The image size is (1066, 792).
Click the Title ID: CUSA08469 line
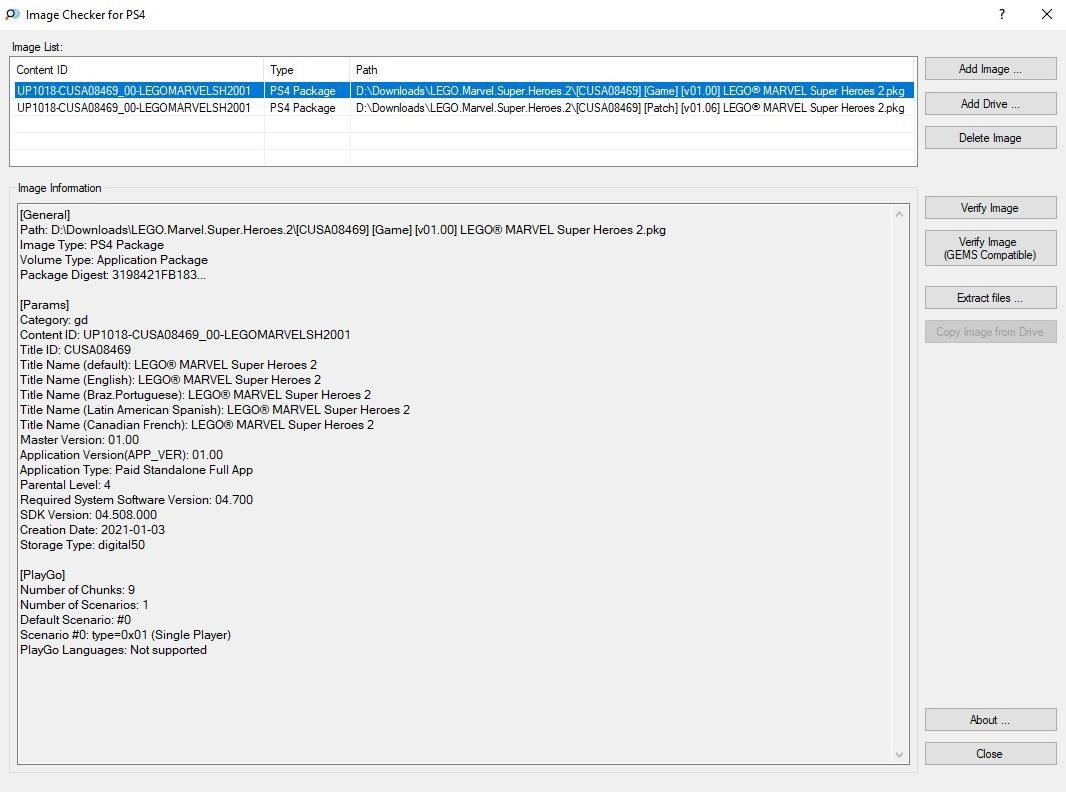75,349
